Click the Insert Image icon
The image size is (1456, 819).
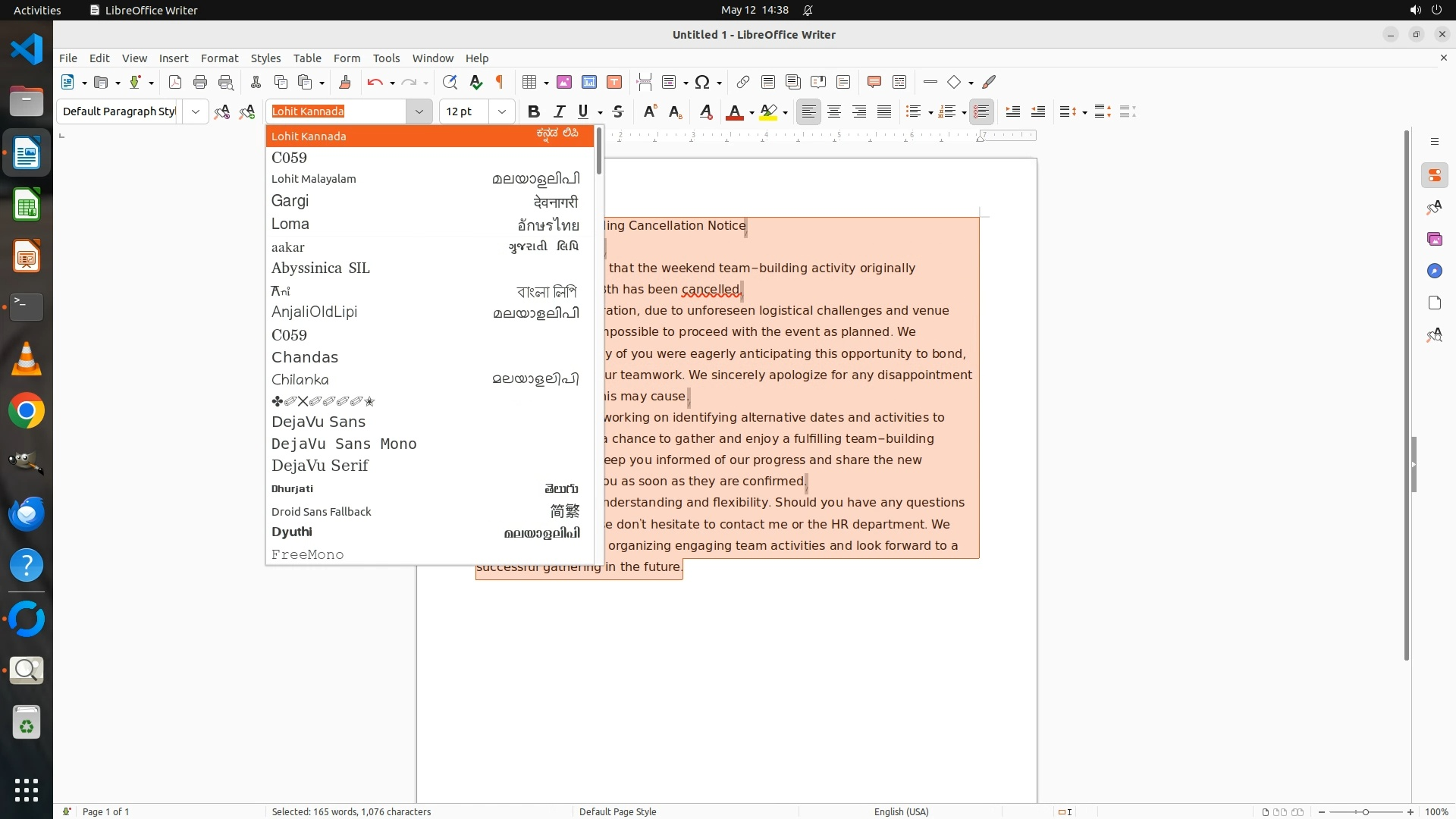563,82
